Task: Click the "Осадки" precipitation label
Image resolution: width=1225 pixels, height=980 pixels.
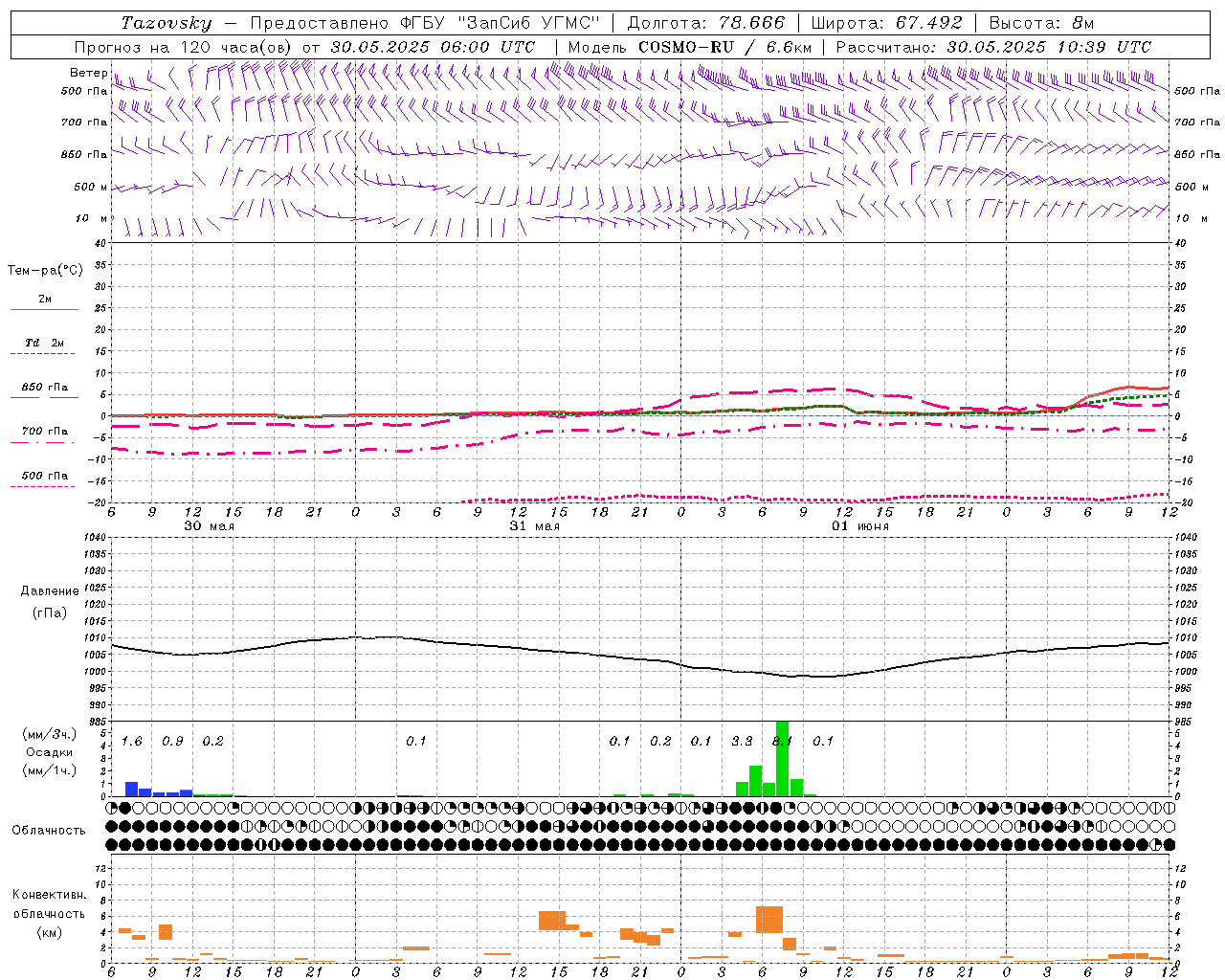Action: (x=49, y=752)
